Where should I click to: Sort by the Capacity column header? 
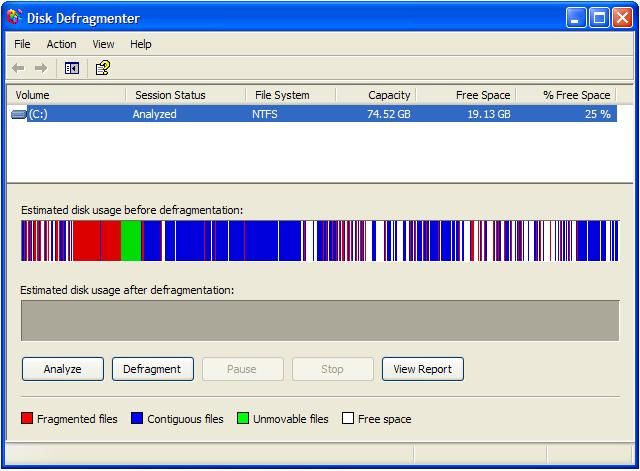(376, 95)
